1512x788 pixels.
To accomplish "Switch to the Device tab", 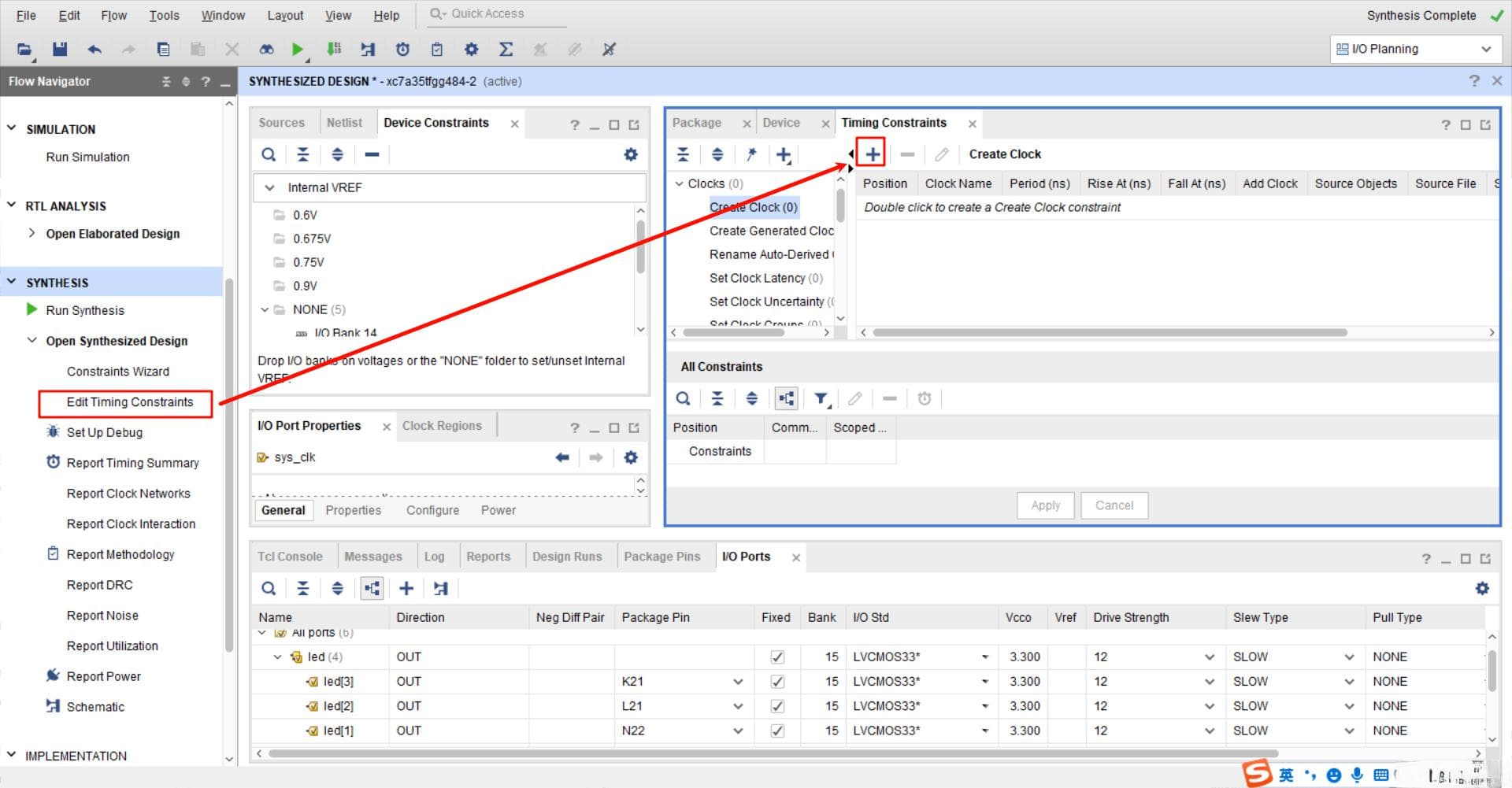I will pyautogui.click(x=780, y=123).
